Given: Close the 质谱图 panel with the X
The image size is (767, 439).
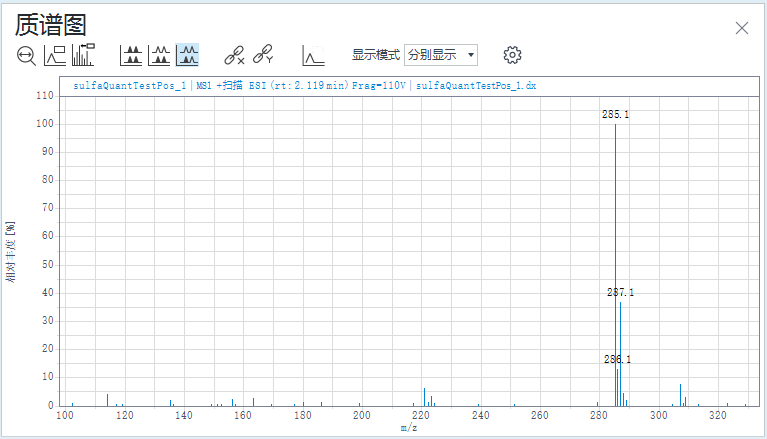Looking at the screenshot, I should point(742,28).
